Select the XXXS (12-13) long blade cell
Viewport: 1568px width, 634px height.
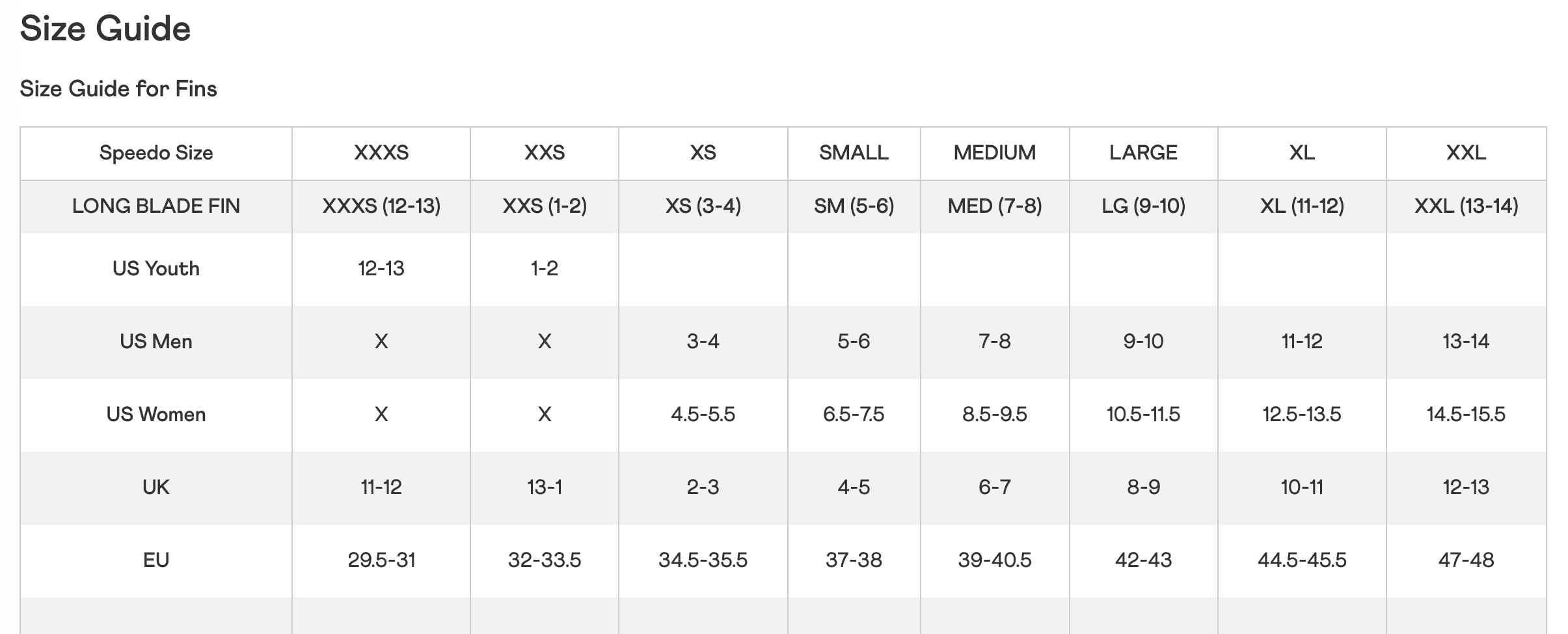click(381, 206)
